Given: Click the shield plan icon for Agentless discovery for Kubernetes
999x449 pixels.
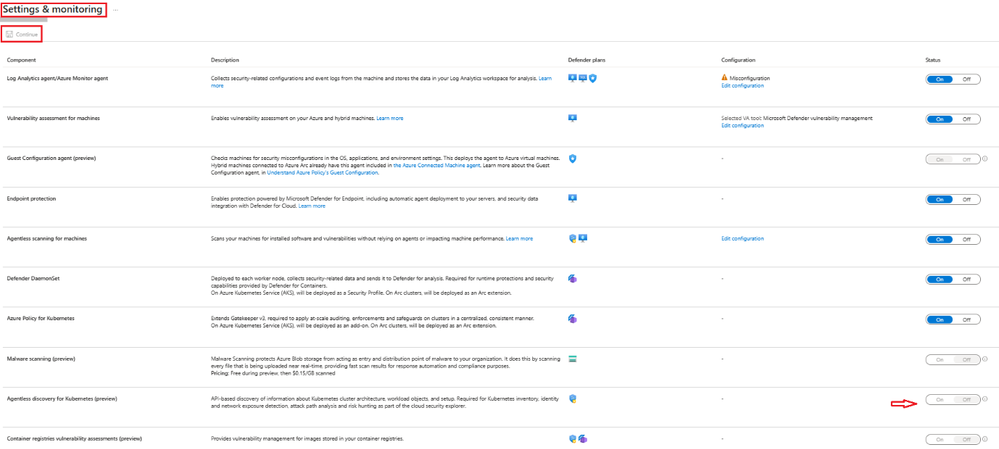Looking at the screenshot, I should pyautogui.click(x=572, y=399).
